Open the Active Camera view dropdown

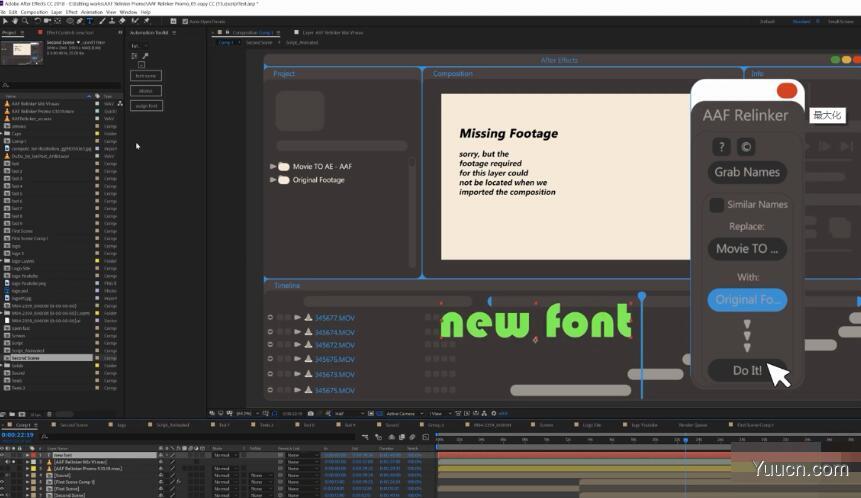pyautogui.click(x=405, y=413)
